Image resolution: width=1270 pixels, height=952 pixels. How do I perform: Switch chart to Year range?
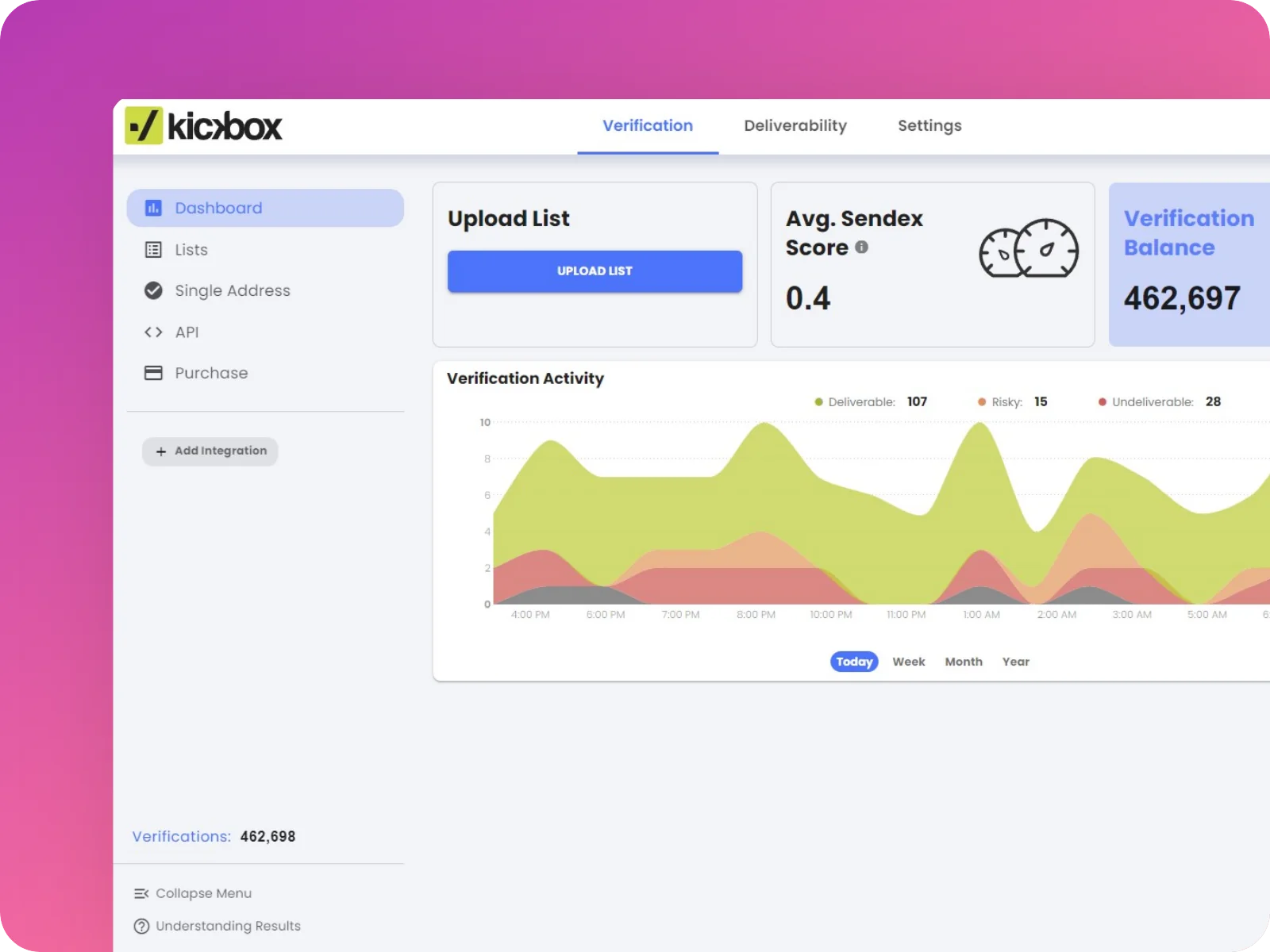pyautogui.click(x=1016, y=662)
